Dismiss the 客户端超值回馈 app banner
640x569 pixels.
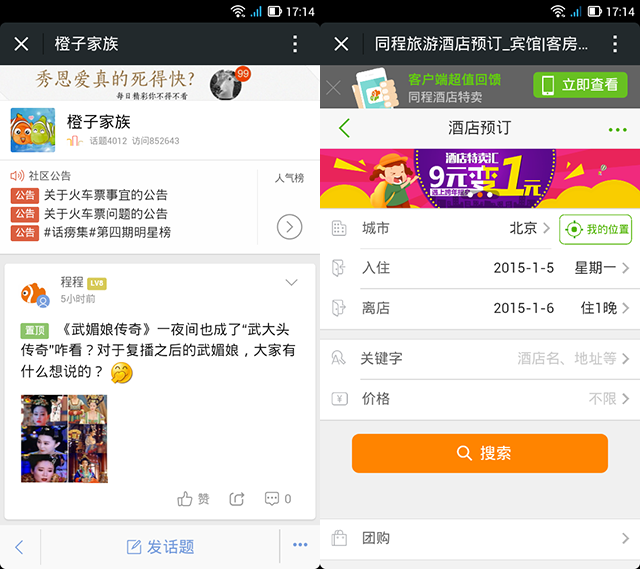tap(333, 87)
